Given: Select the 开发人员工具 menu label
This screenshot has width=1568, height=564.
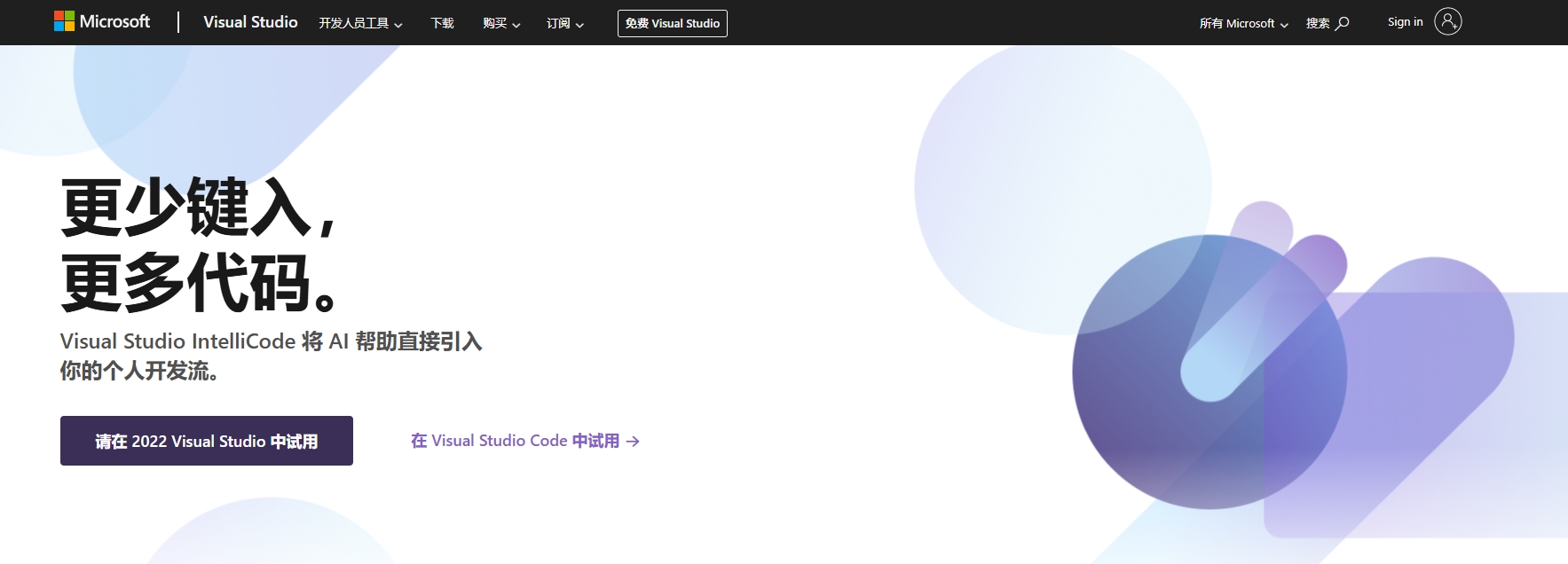Looking at the screenshot, I should [353, 23].
